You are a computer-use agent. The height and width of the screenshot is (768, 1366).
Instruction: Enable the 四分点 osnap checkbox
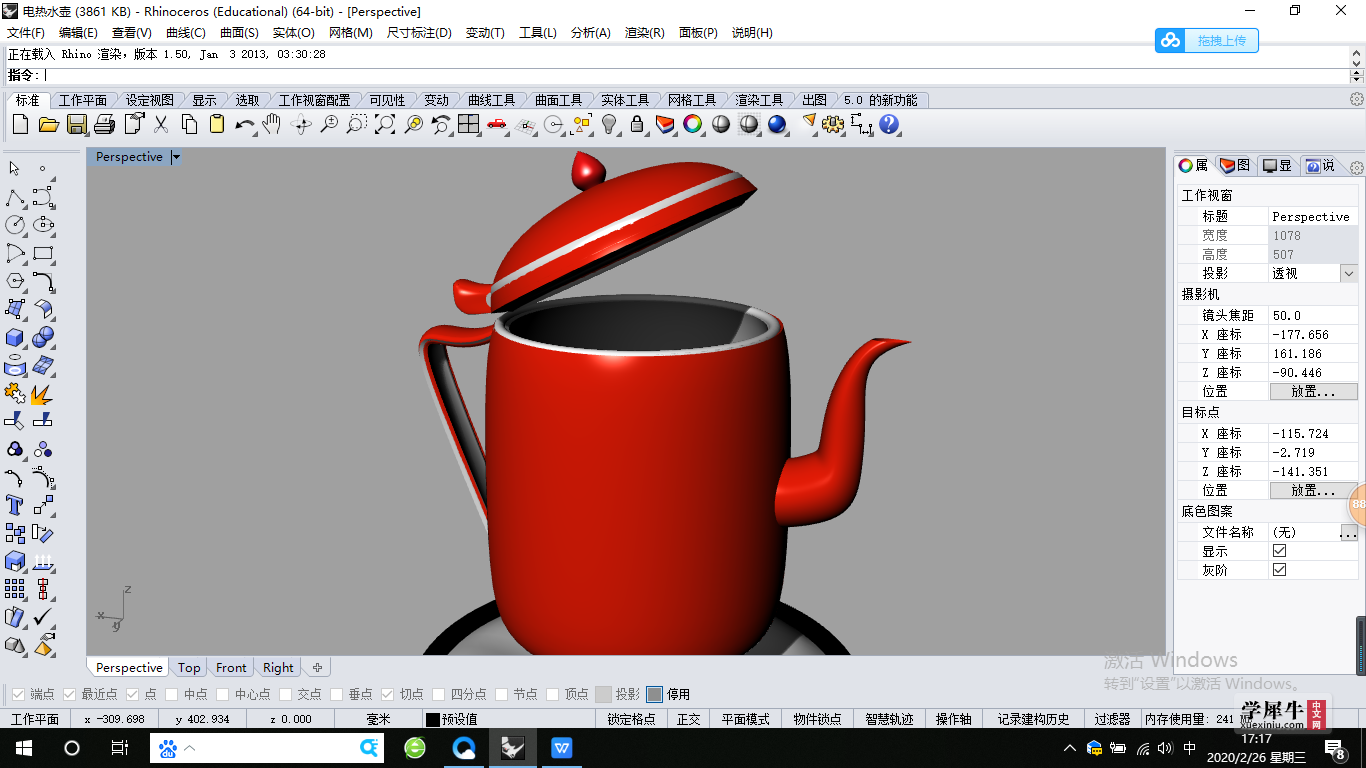pyautogui.click(x=439, y=694)
